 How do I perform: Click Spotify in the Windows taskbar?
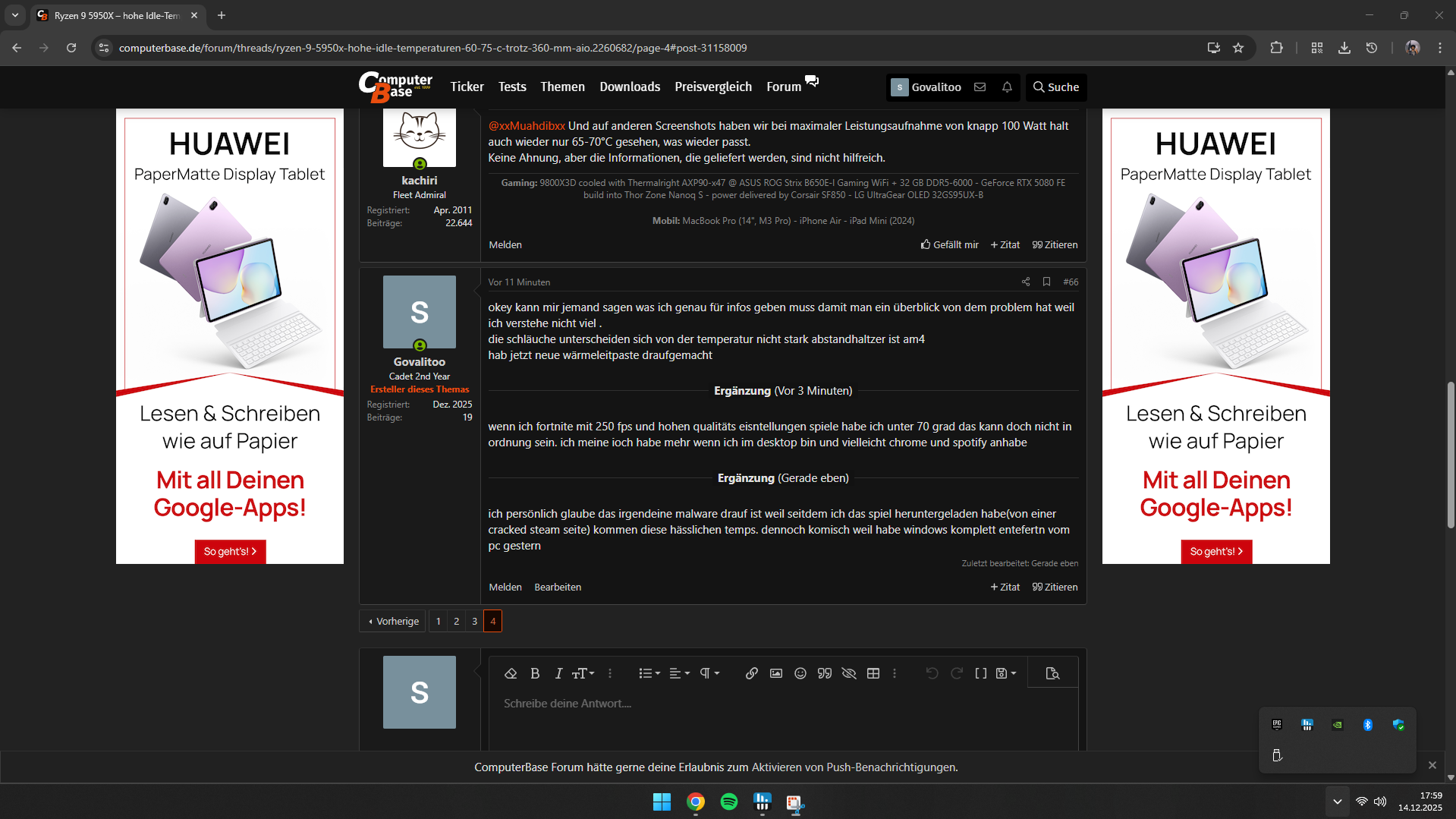coord(728,802)
